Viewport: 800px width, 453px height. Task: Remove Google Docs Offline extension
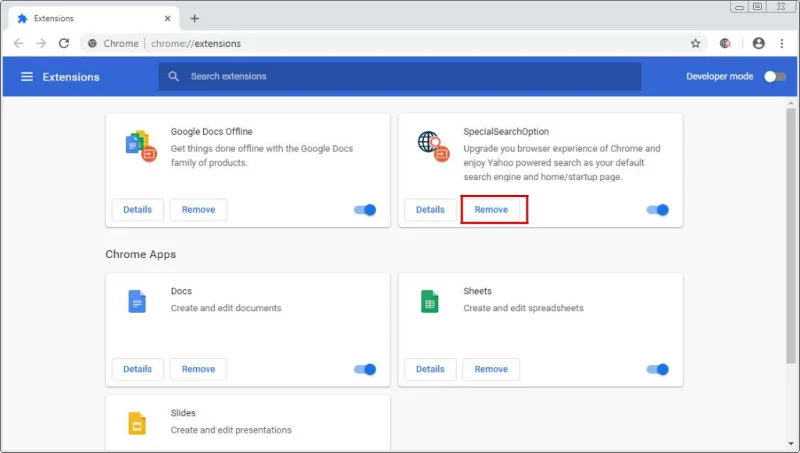(198, 210)
